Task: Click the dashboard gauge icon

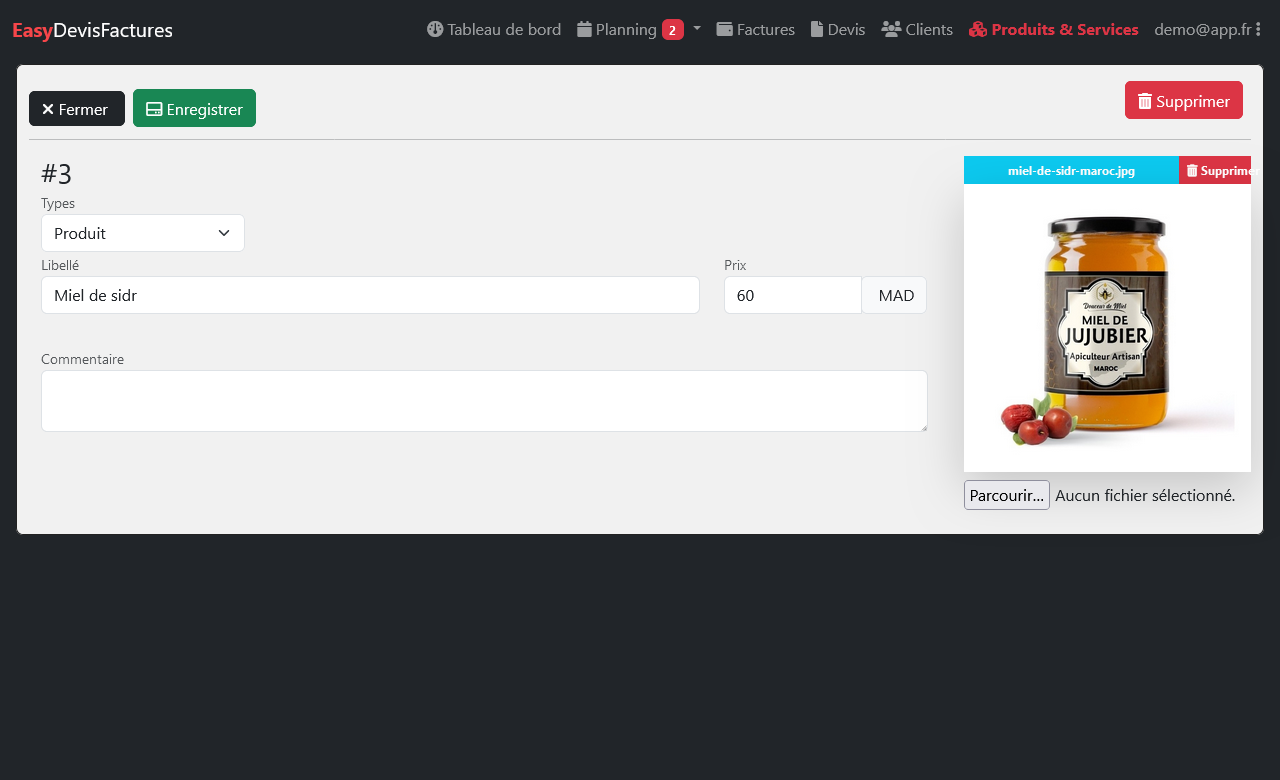Action: (x=435, y=29)
